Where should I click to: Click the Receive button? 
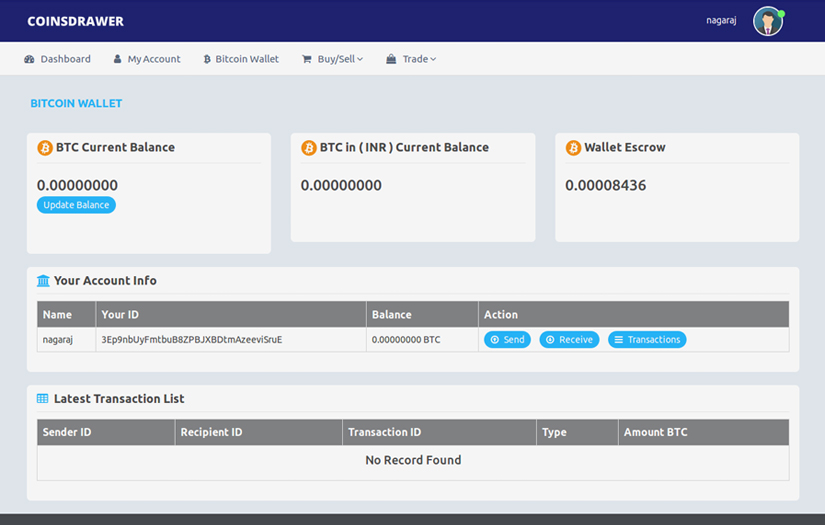pyautogui.click(x=569, y=340)
